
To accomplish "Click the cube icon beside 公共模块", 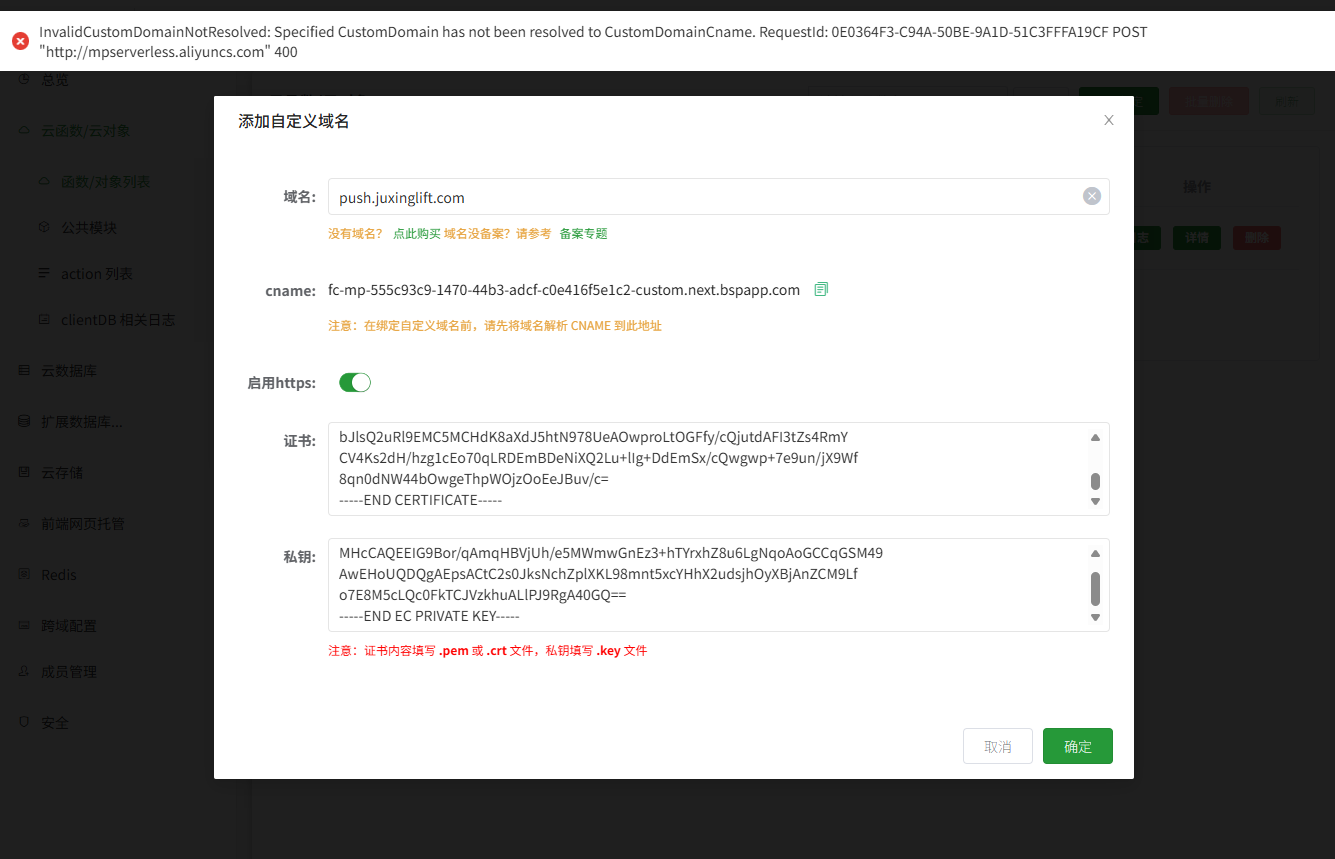I will coord(44,228).
